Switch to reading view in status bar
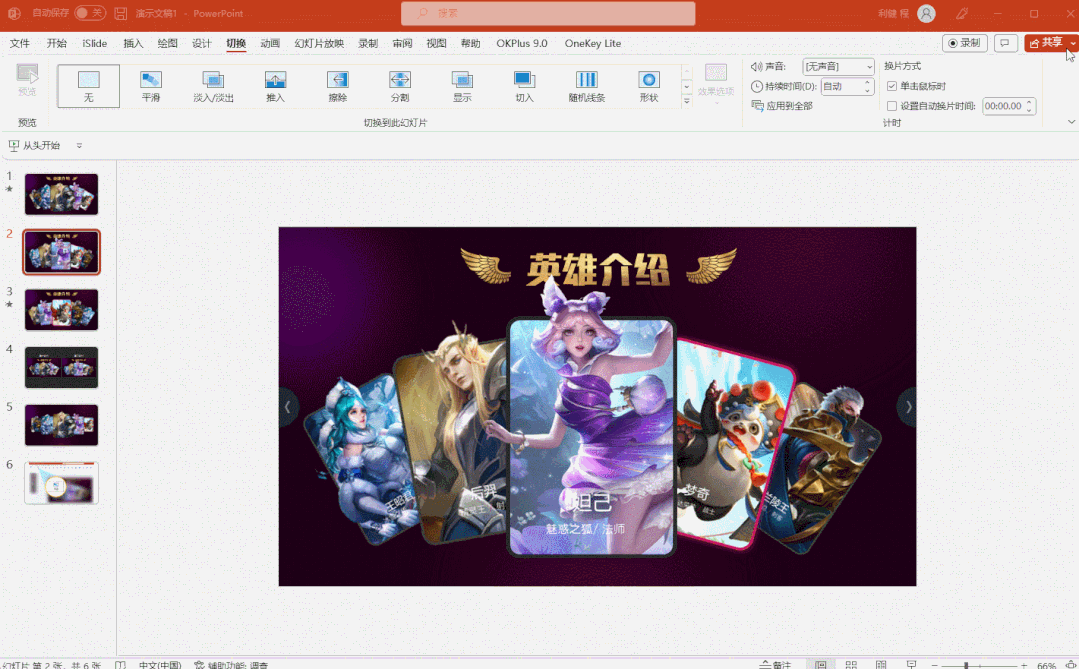The height and width of the screenshot is (669, 1079). coord(881,665)
